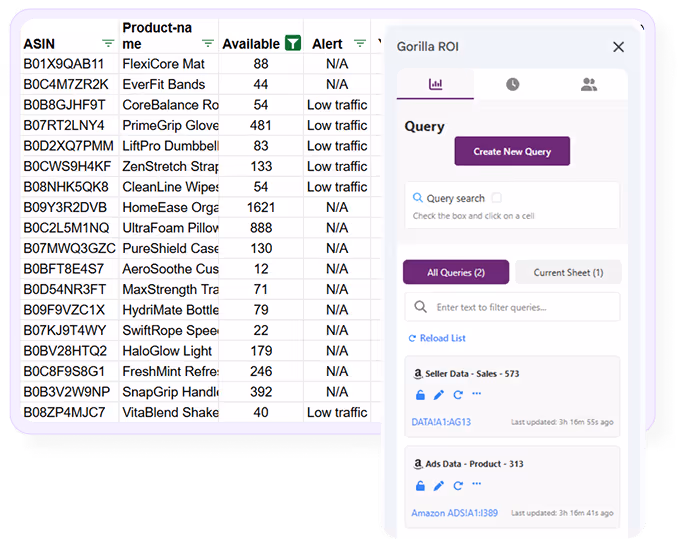Click Create New Query button
Viewport: 687px width, 539px height.
(x=512, y=151)
